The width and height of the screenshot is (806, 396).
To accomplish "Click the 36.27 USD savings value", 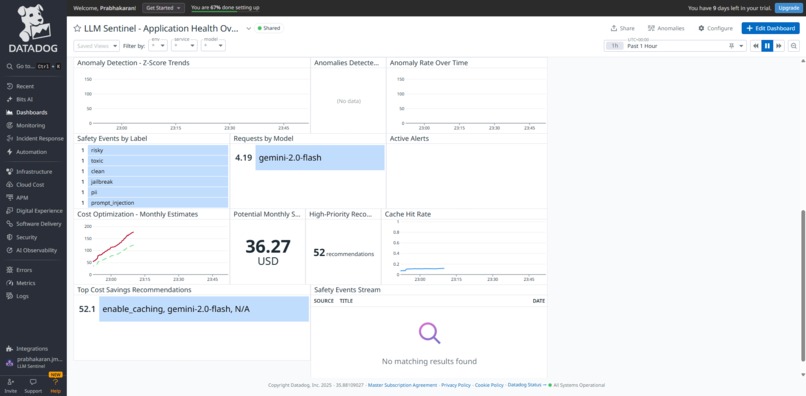I will (268, 252).
